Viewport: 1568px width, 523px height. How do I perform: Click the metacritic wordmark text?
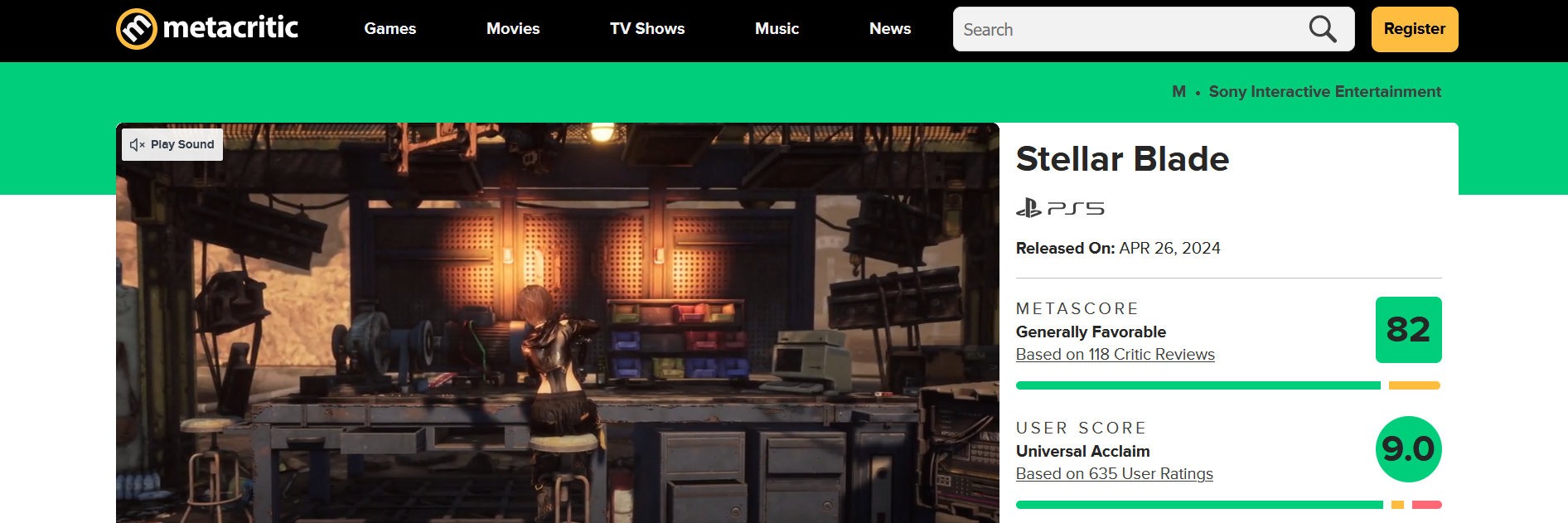[230, 28]
